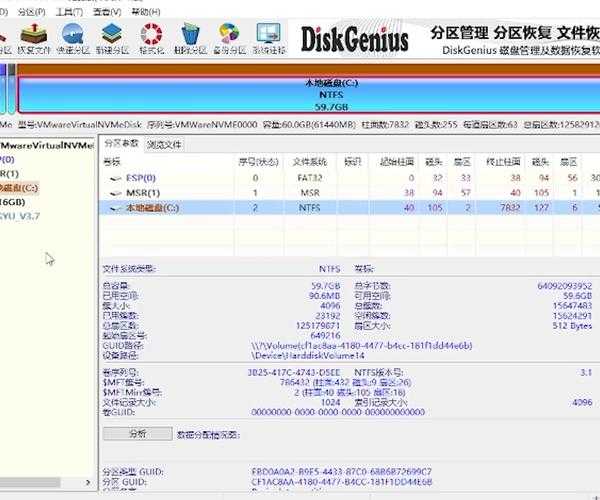
Task: Switch to the 分区参数 tab
Action: click(122, 144)
